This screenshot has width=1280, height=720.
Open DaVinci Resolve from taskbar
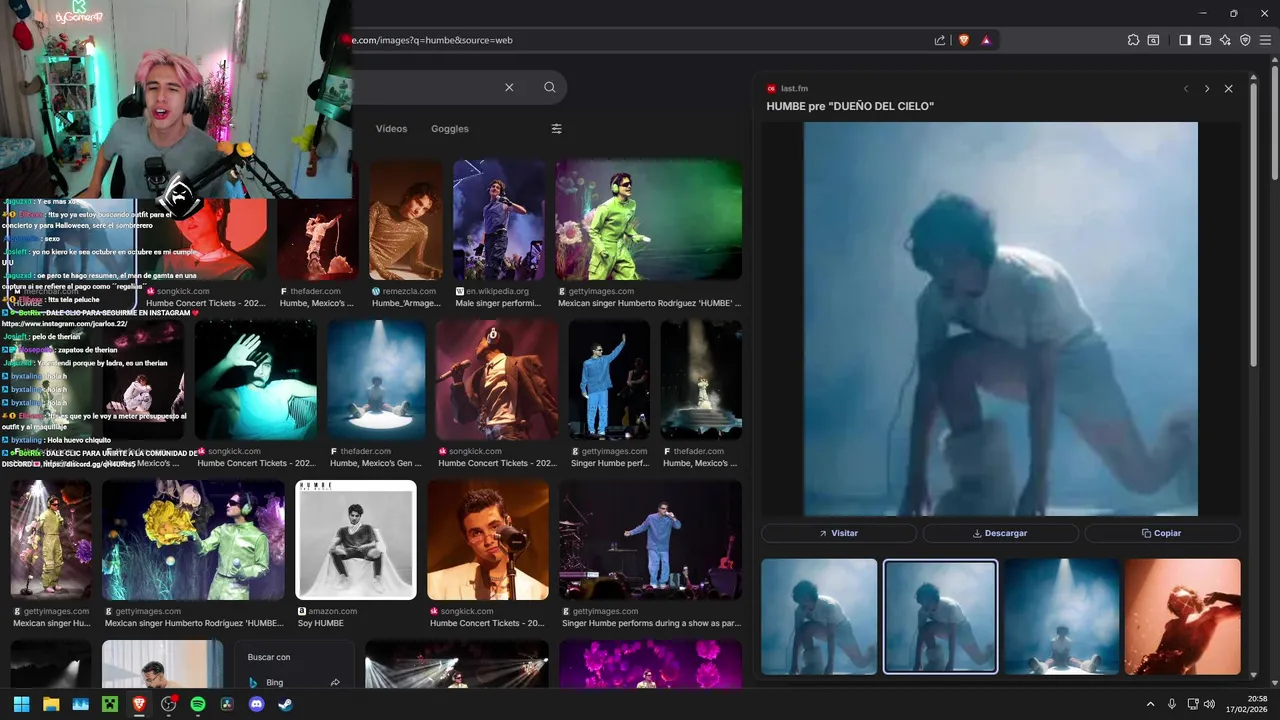tap(227, 704)
